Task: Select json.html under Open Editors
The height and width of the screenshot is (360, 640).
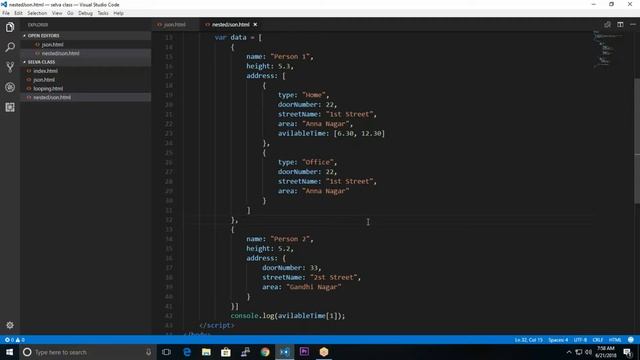Action: pyautogui.click(x=86, y=44)
